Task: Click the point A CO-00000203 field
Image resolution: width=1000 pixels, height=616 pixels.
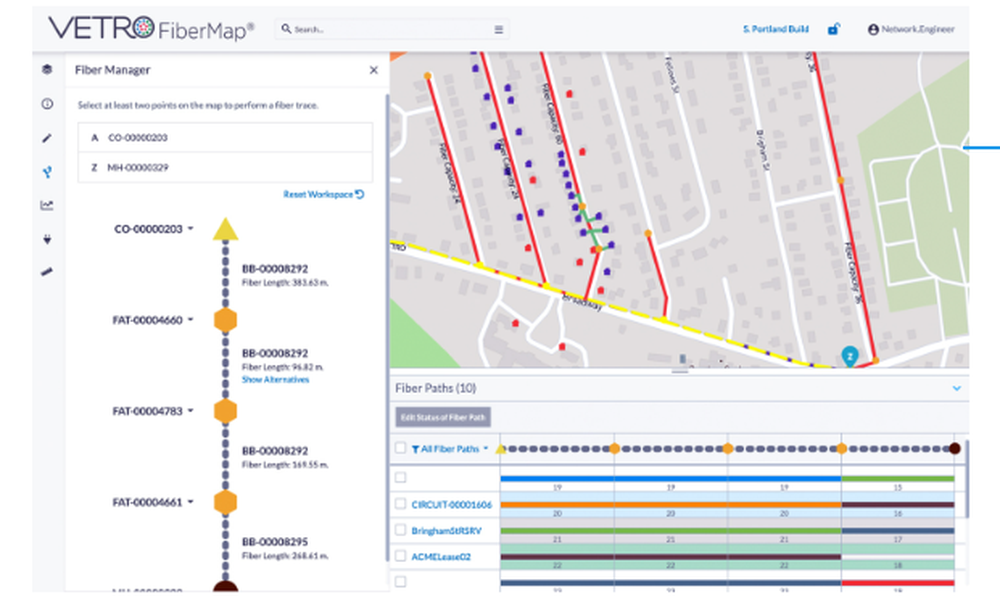Action: [x=225, y=138]
